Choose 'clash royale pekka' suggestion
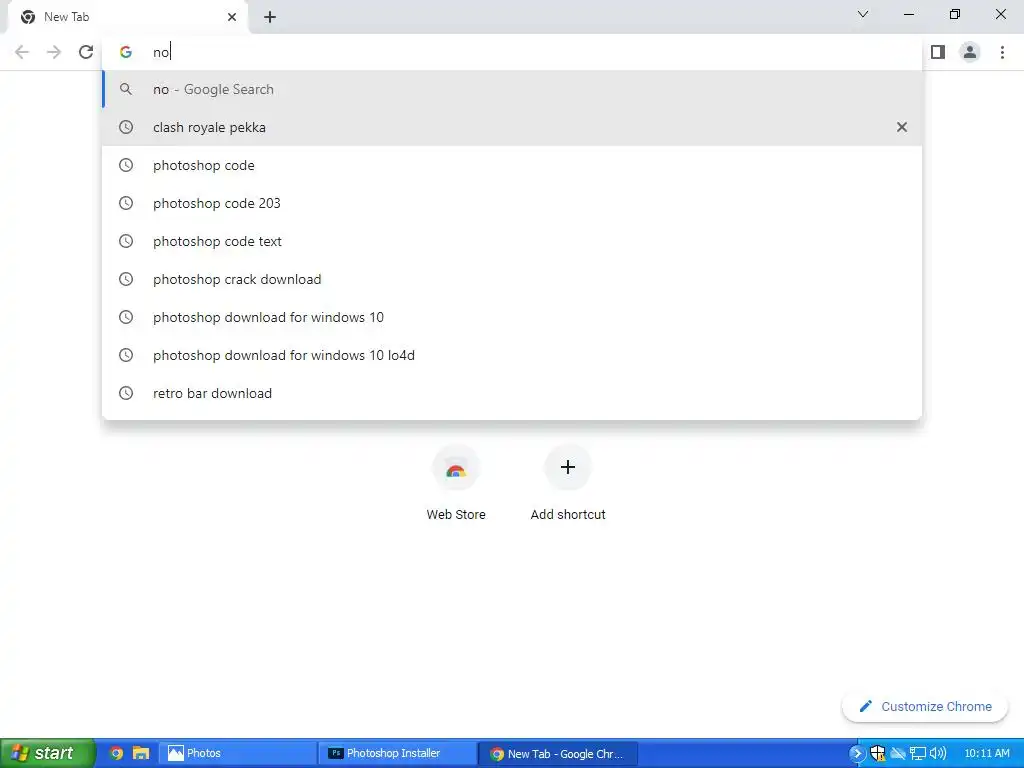Image resolution: width=1024 pixels, height=768 pixels. [512, 127]
